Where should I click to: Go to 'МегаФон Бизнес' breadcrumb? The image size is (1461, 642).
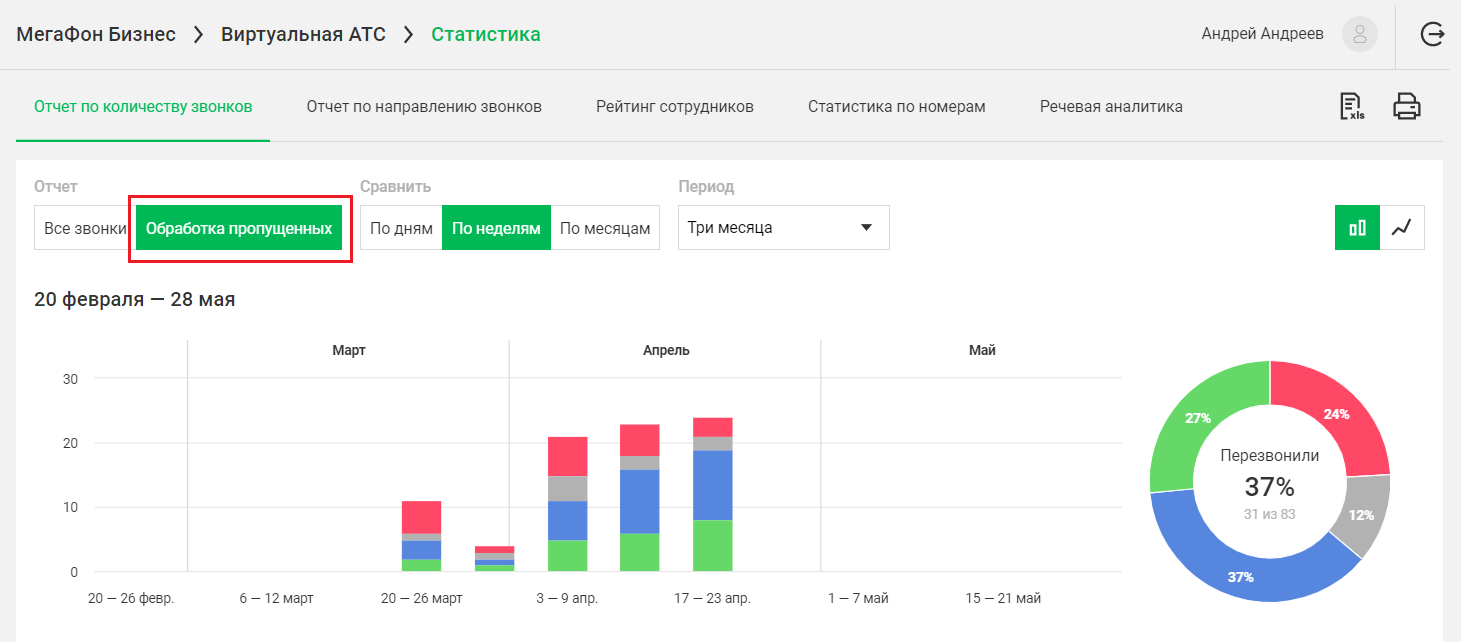click(x=96, y=34)
